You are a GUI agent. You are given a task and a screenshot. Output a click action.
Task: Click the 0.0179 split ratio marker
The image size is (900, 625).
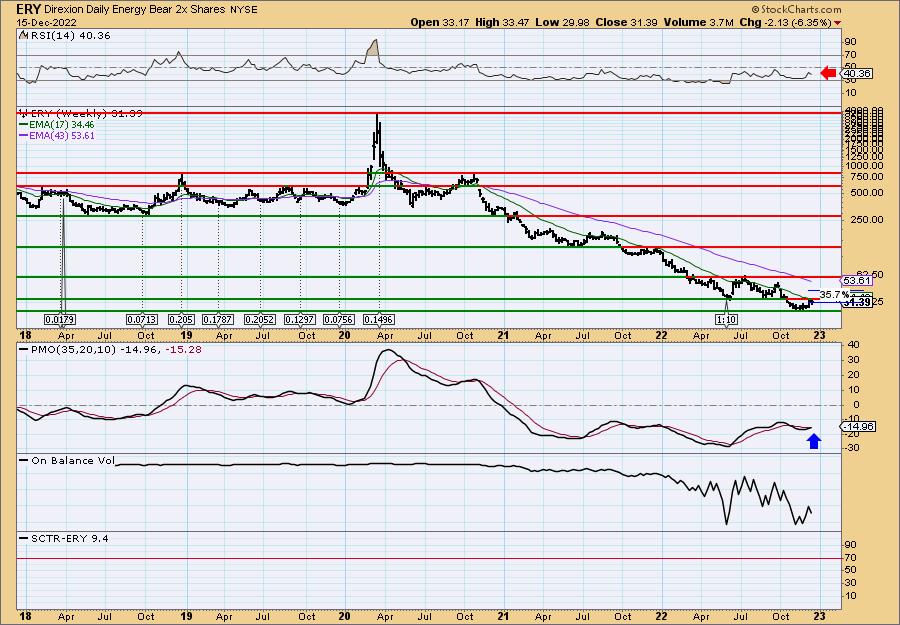point(60,319)
